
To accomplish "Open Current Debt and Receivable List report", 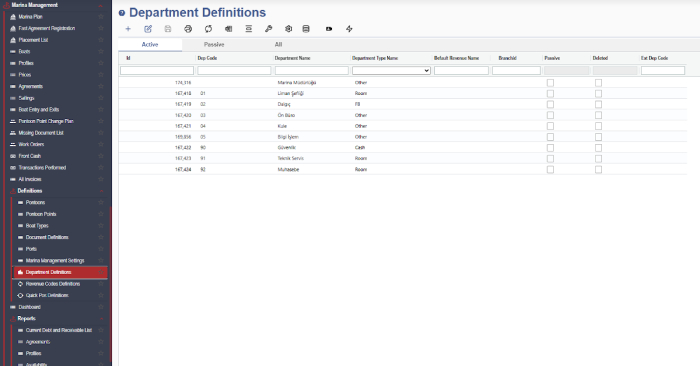I will tap(59, 330).
